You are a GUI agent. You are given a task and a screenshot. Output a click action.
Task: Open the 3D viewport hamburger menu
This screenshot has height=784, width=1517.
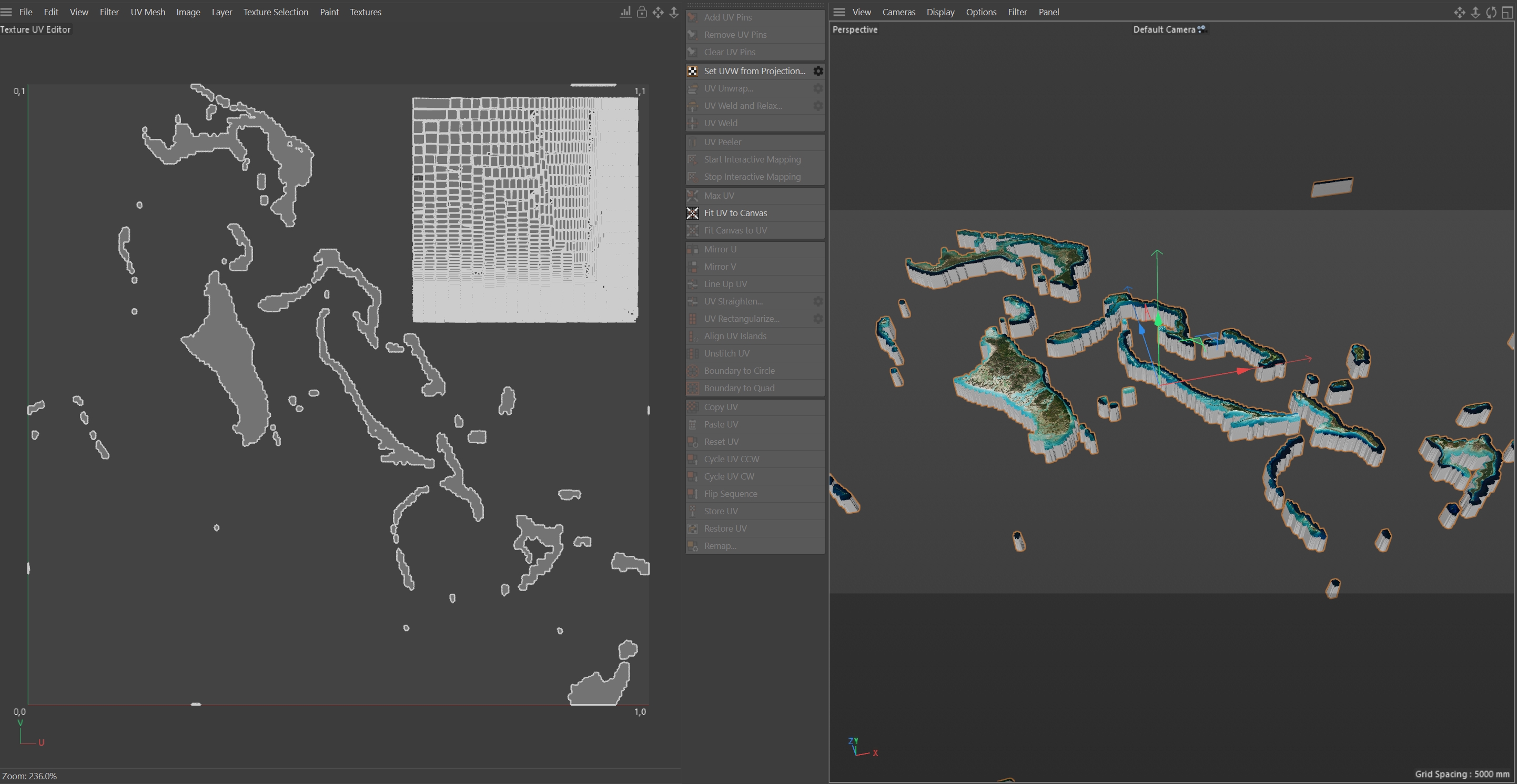coord(839,13)
